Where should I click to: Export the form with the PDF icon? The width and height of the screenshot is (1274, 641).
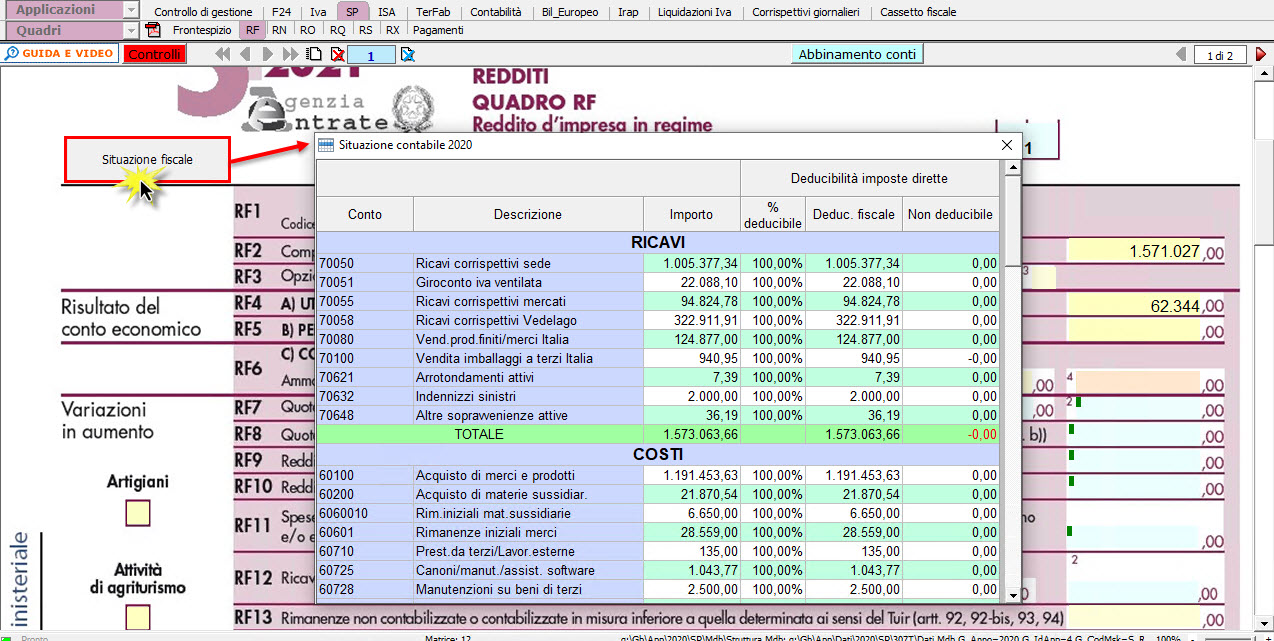153,30
